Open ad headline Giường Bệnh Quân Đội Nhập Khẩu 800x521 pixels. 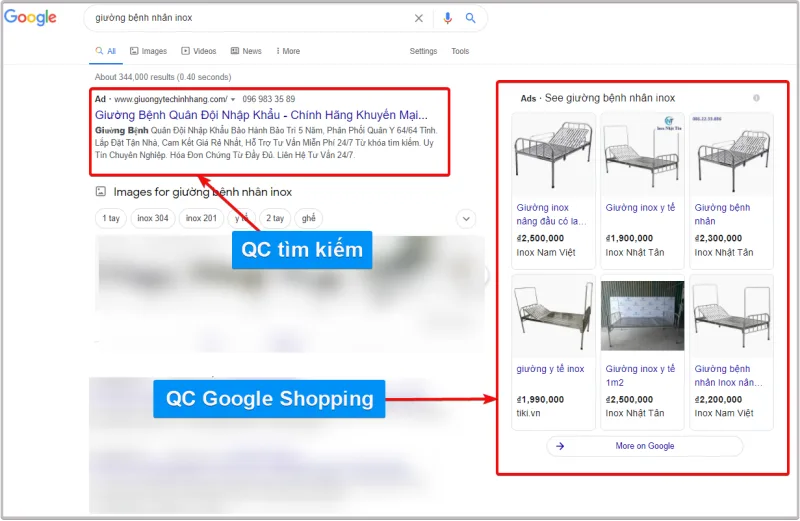261,115
